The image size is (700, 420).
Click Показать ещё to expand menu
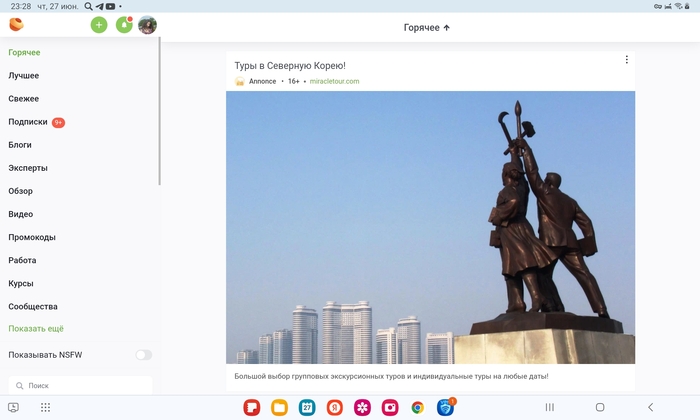pyautogui.click(x=36, y=329)
